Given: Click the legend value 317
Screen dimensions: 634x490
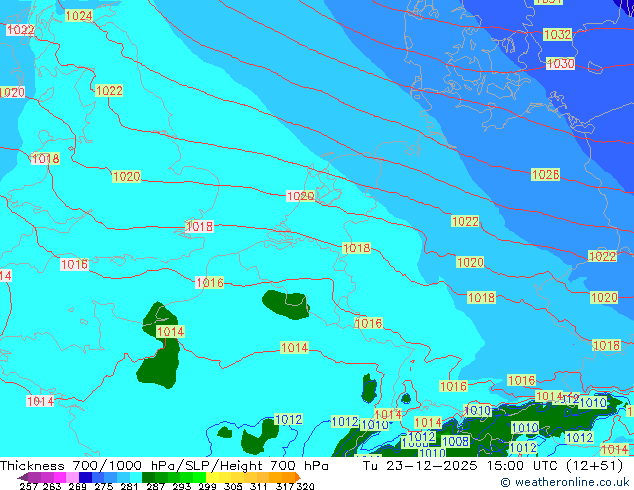Looking at the screenshot, I should 285,486.
